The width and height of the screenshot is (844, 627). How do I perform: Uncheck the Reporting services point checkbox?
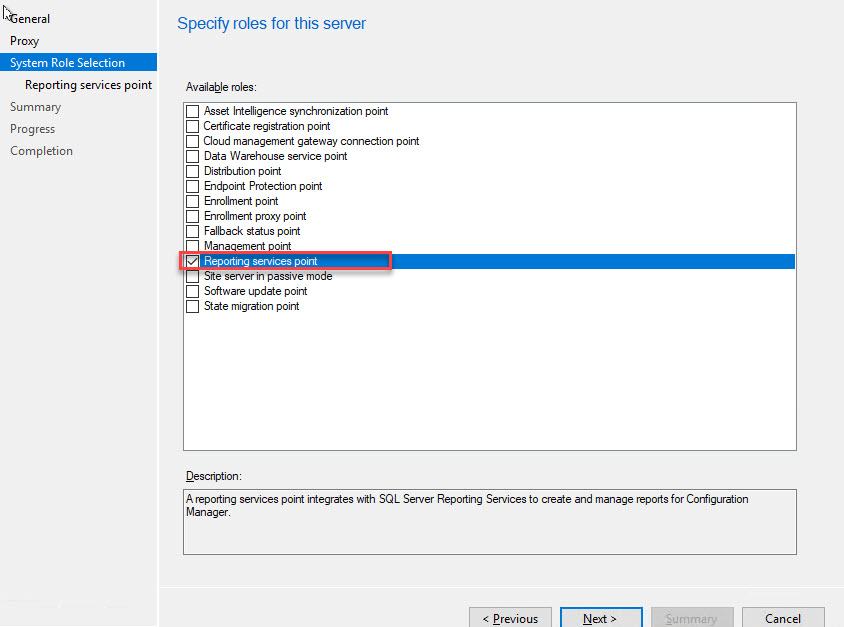point(193,261)
